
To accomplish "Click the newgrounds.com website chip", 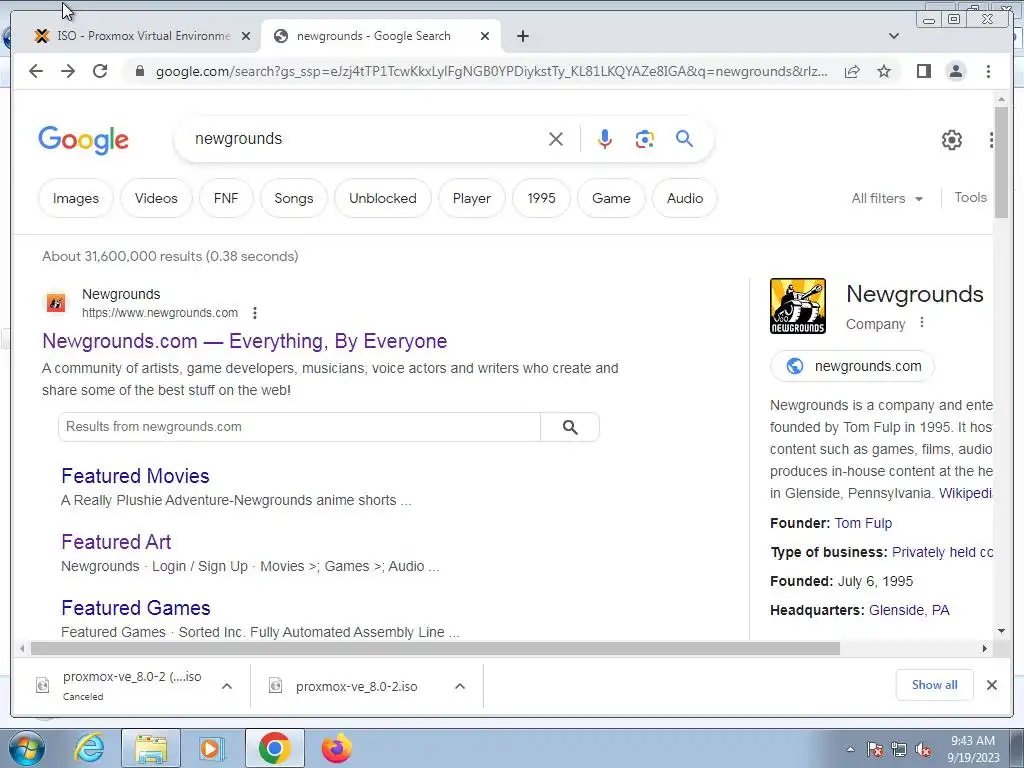I will point(852,366).
